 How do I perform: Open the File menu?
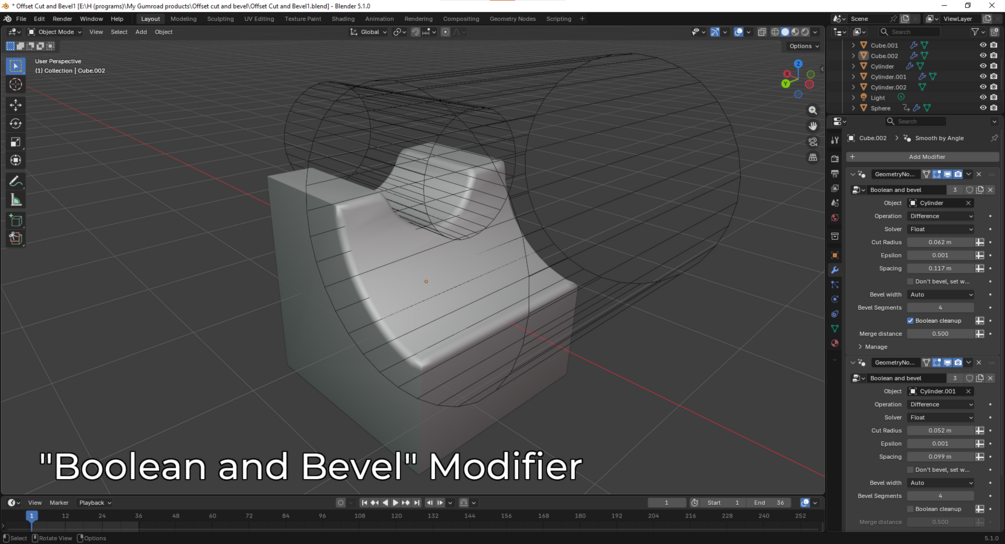click(x=21, y=19)
